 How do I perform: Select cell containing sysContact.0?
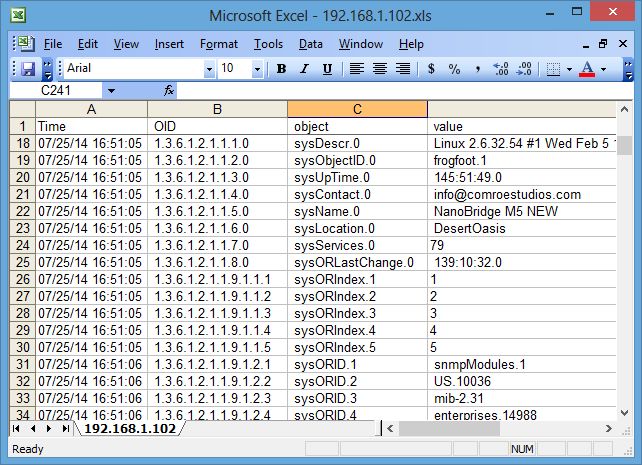coord(357,194)
